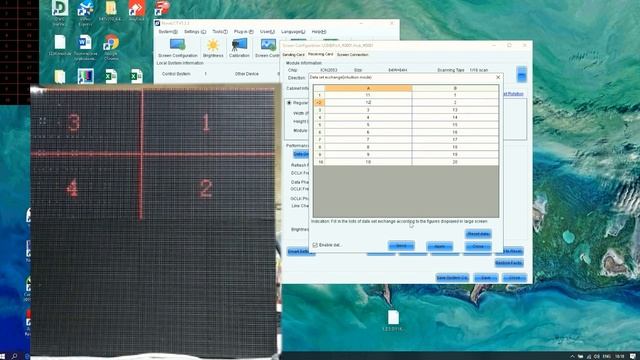Click the taskbar search icon
Screen dimensions: 640x360
coord(14,356)
